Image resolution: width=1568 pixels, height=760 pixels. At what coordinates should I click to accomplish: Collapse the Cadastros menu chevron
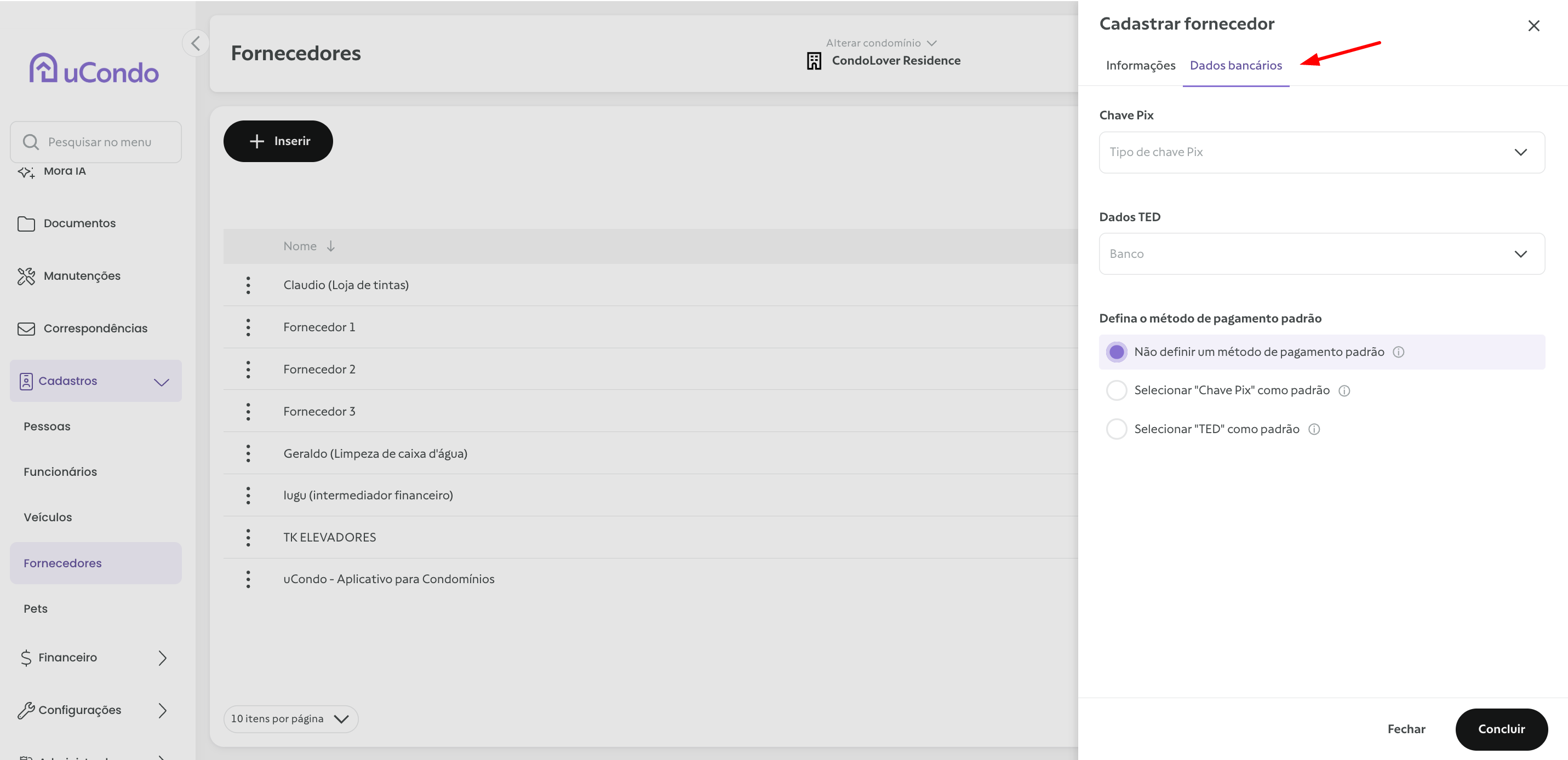click(161, 382)
